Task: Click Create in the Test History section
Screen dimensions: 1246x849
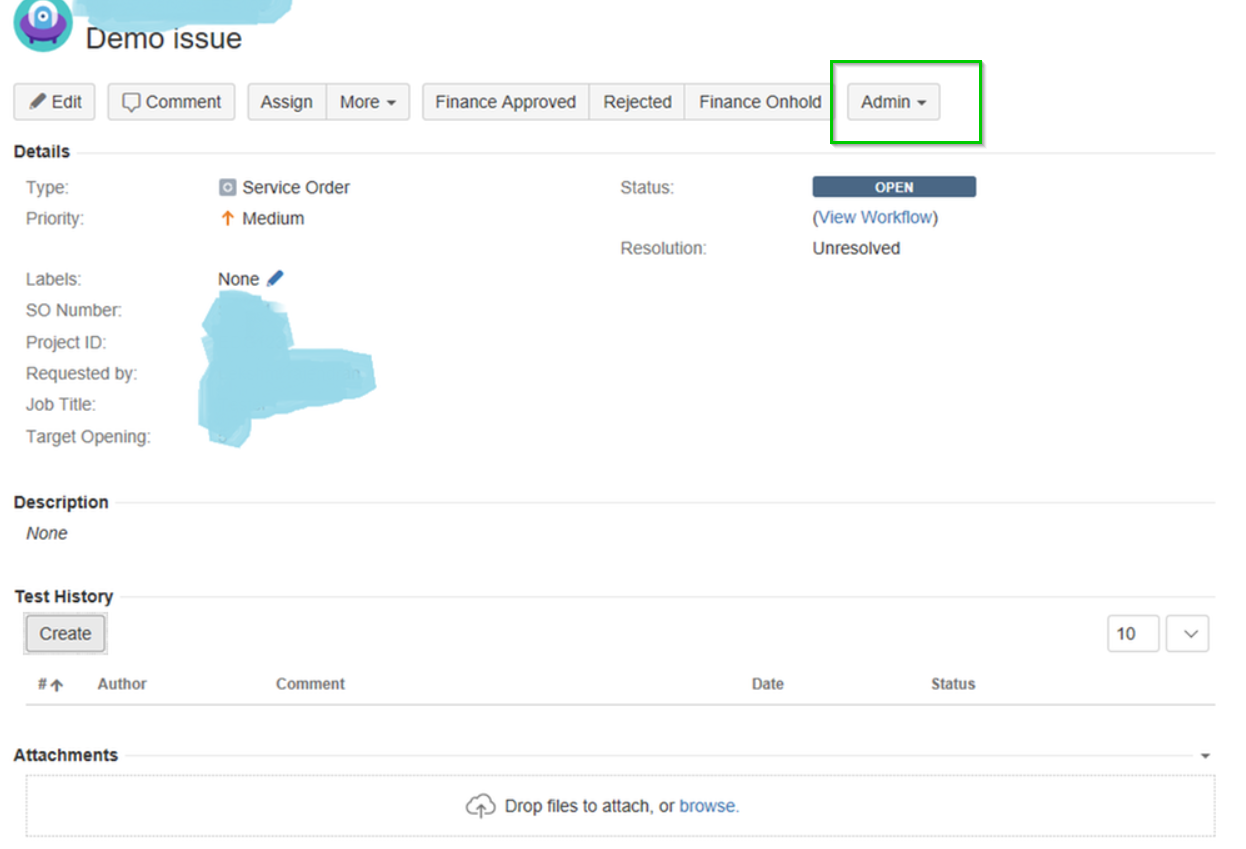Action: pos(64,633)
